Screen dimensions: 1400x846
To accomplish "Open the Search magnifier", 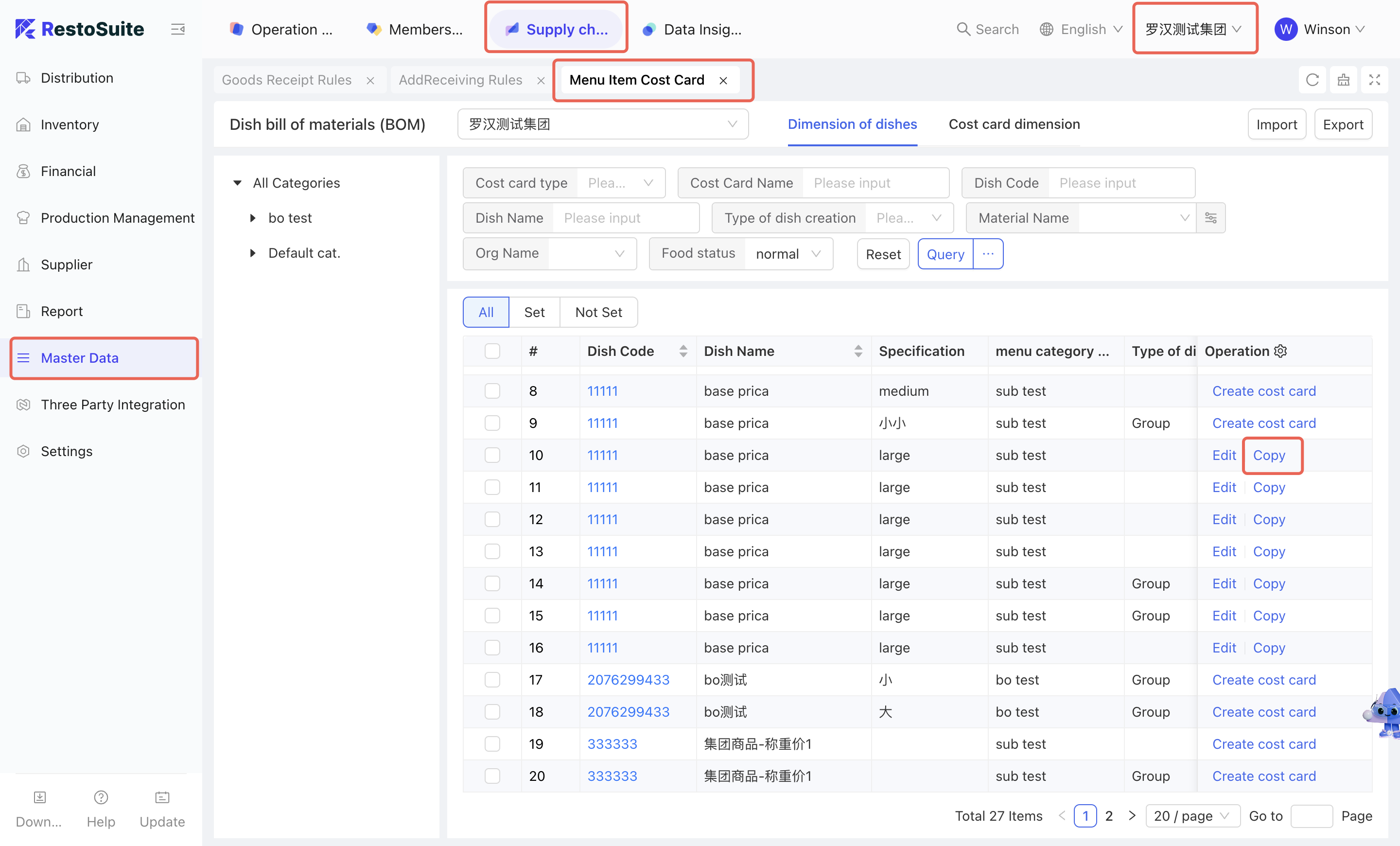I will click(x=963, y=29).
